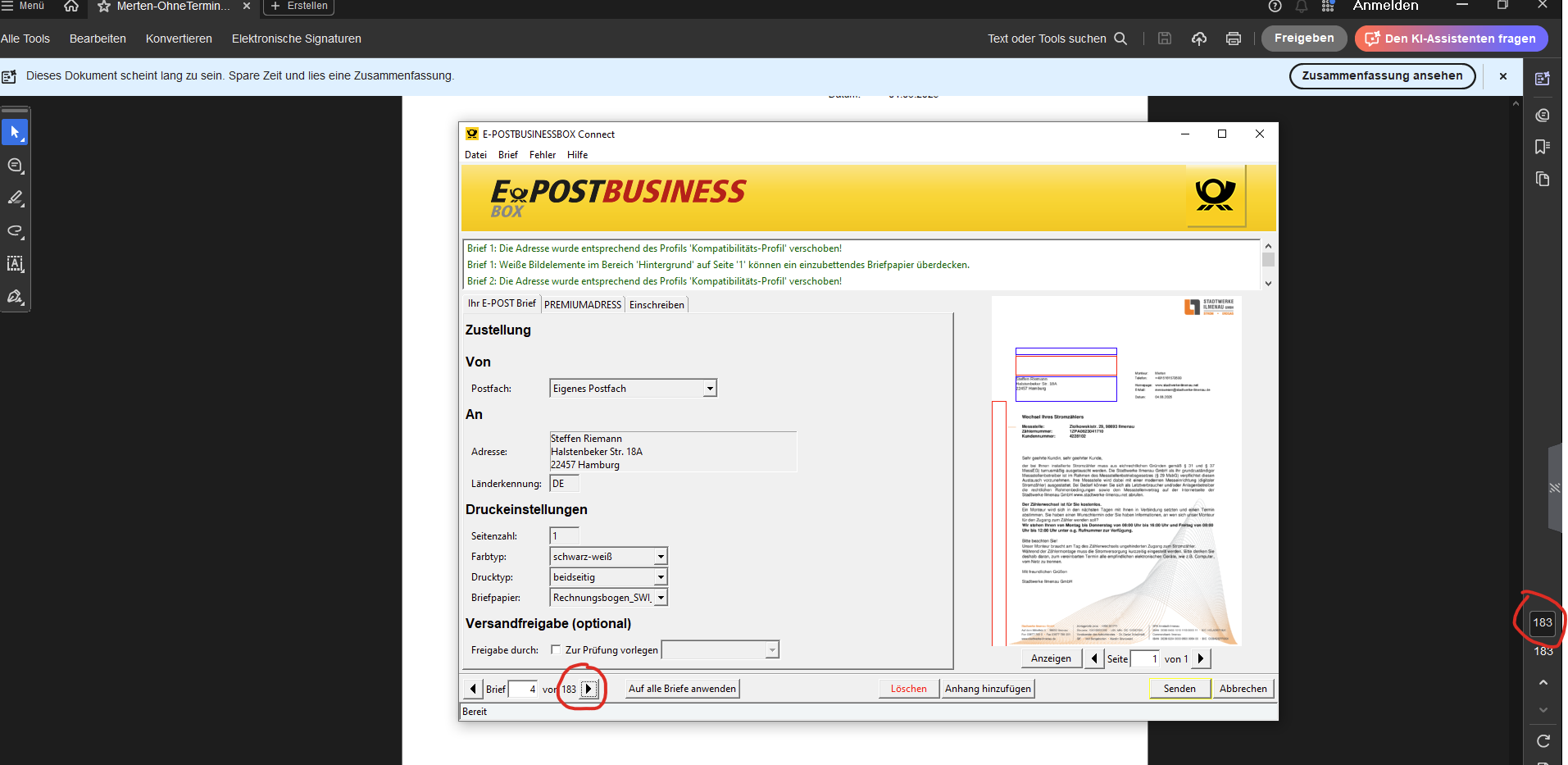The width and height of the screenshot is (1568, 765).
Task: Enable 'Zur Prüfung vorlegen' checkbox
Action: point(556,650)
